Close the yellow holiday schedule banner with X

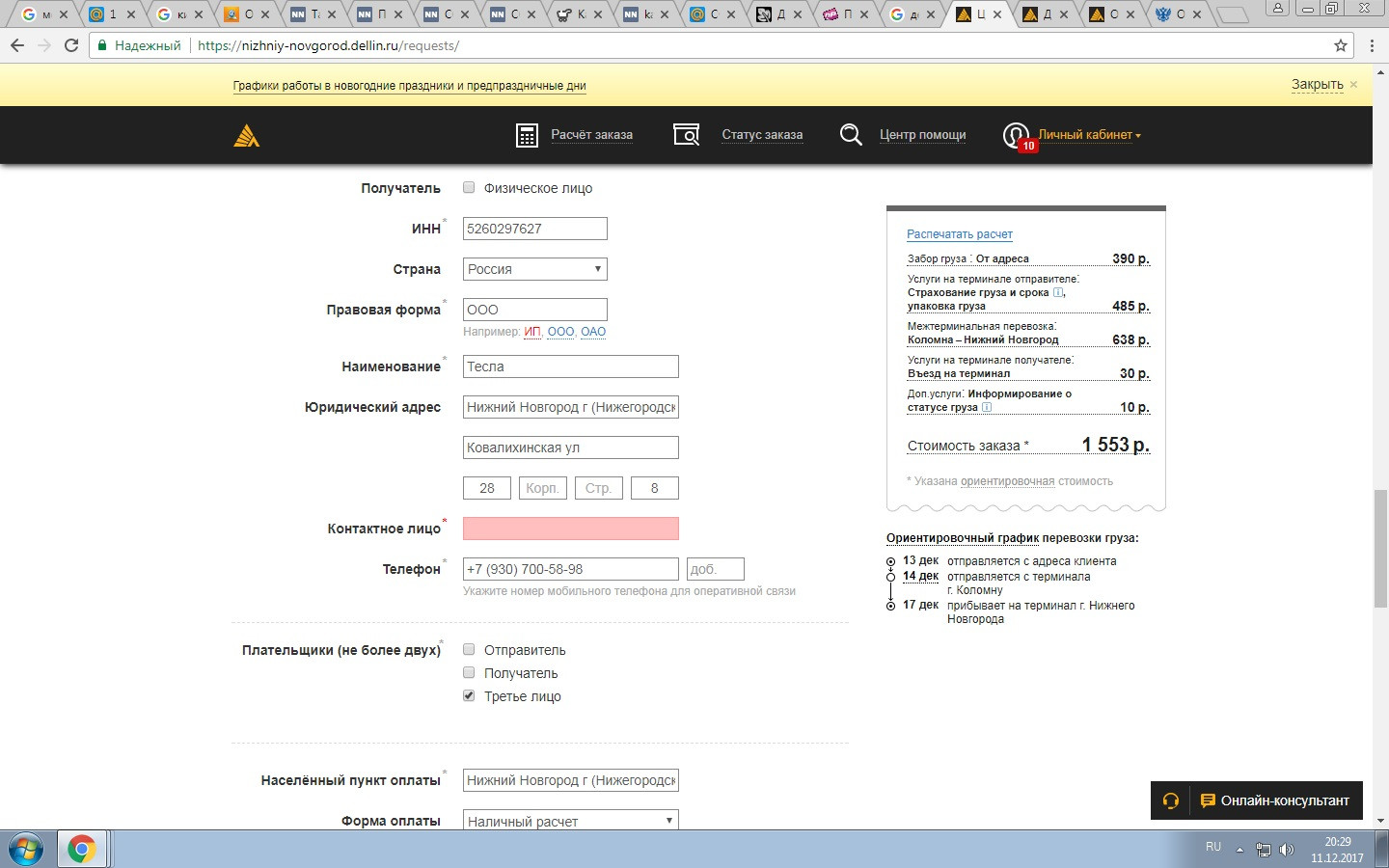[x=1353, y=85]
